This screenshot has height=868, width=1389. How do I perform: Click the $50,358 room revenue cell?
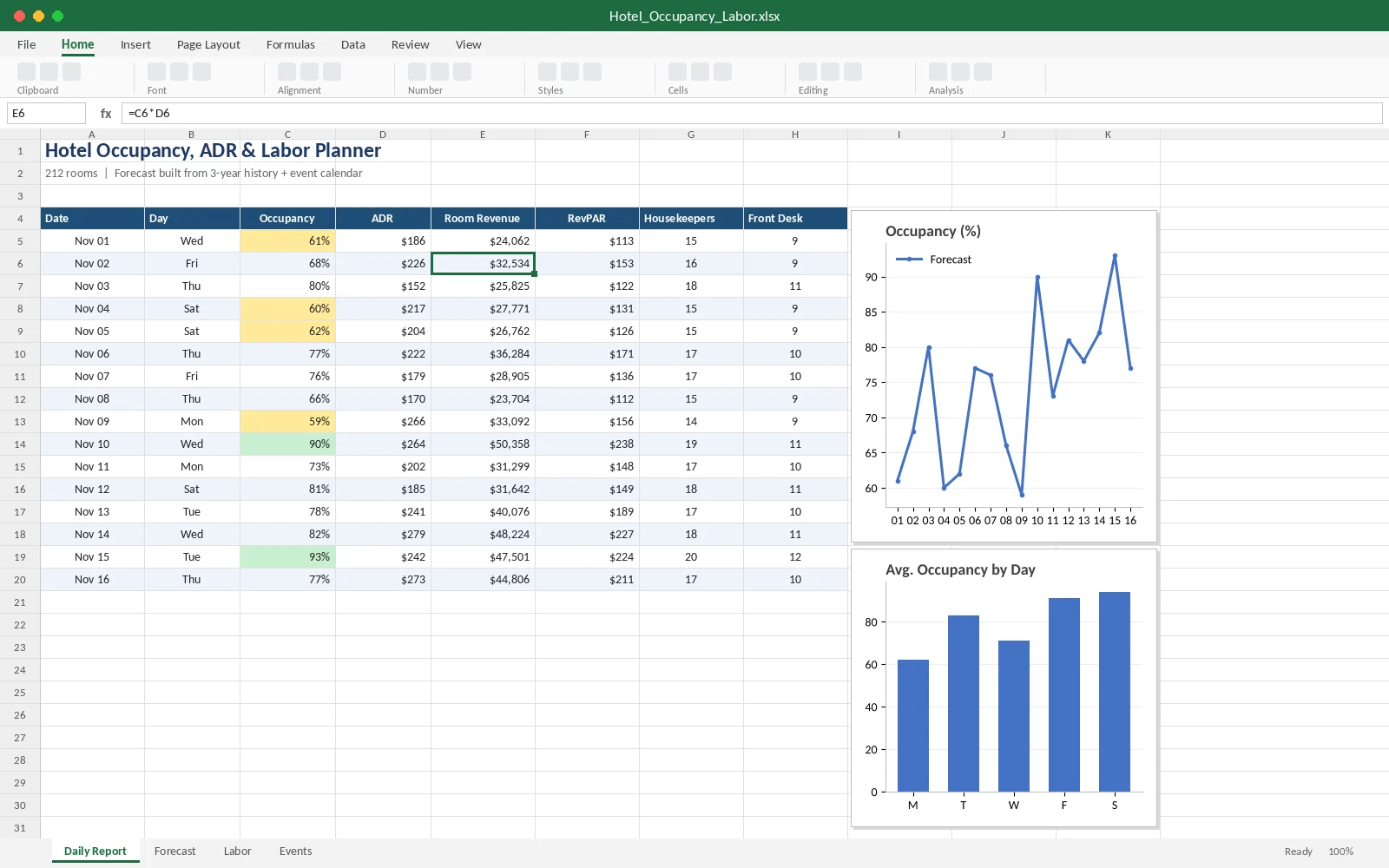click(483, 444)
